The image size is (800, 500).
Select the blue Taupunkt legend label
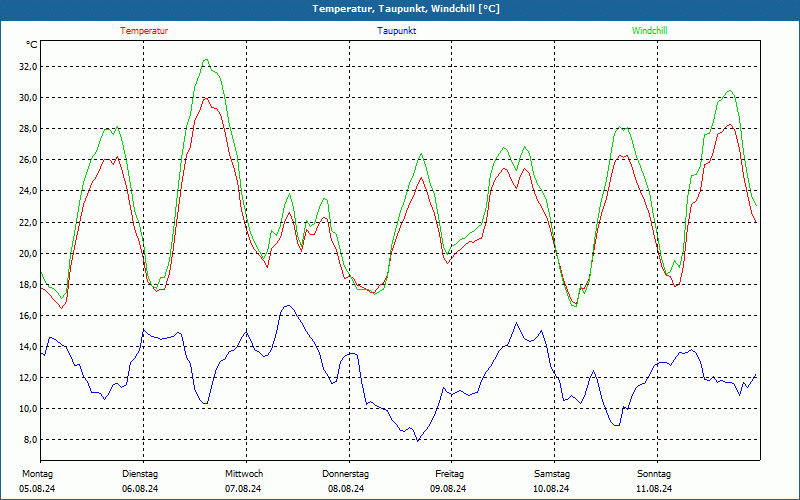(x=397, y=31)
